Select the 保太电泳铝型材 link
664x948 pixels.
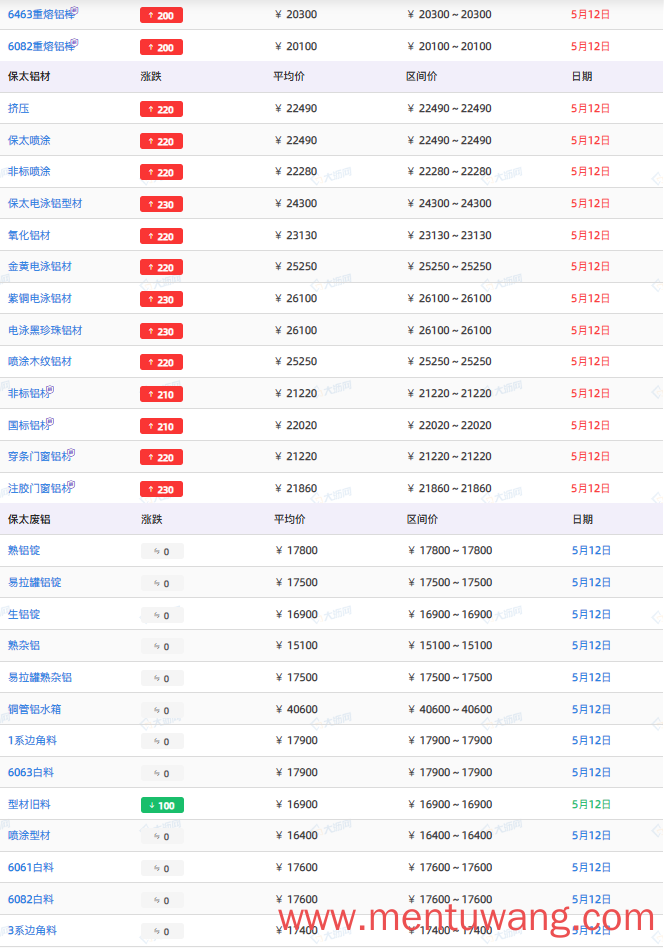click(x=45, y=204)
